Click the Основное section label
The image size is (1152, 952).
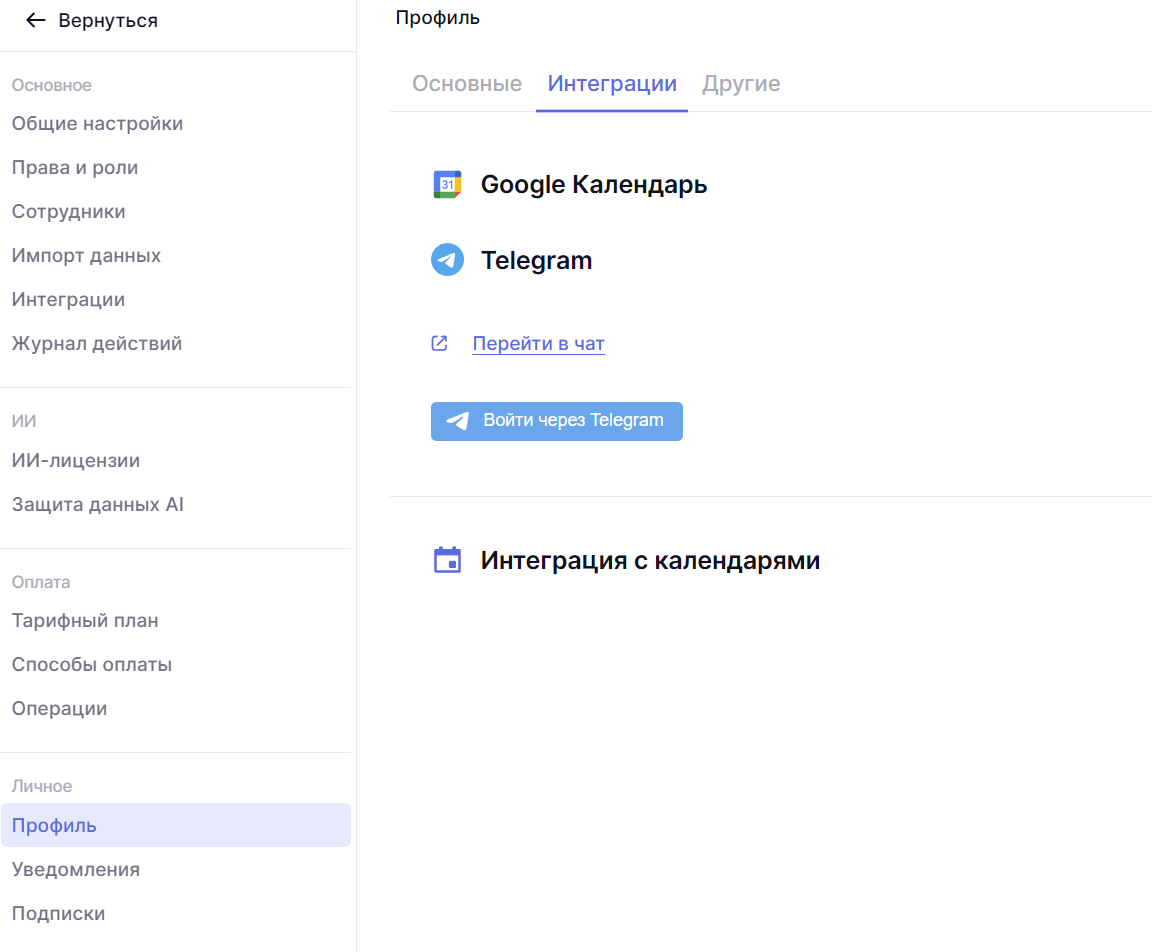(x=51, y=85)
